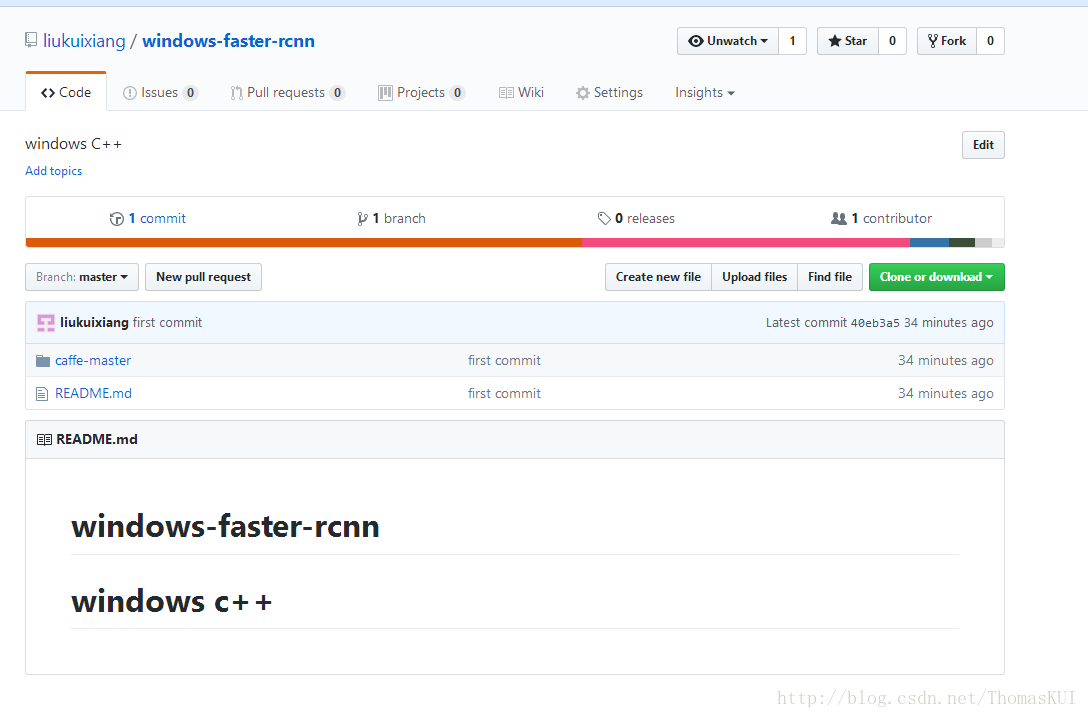Screen dimensions: 1088x718
Task: View the 1 contributor page
Action: tap(881, 219)
